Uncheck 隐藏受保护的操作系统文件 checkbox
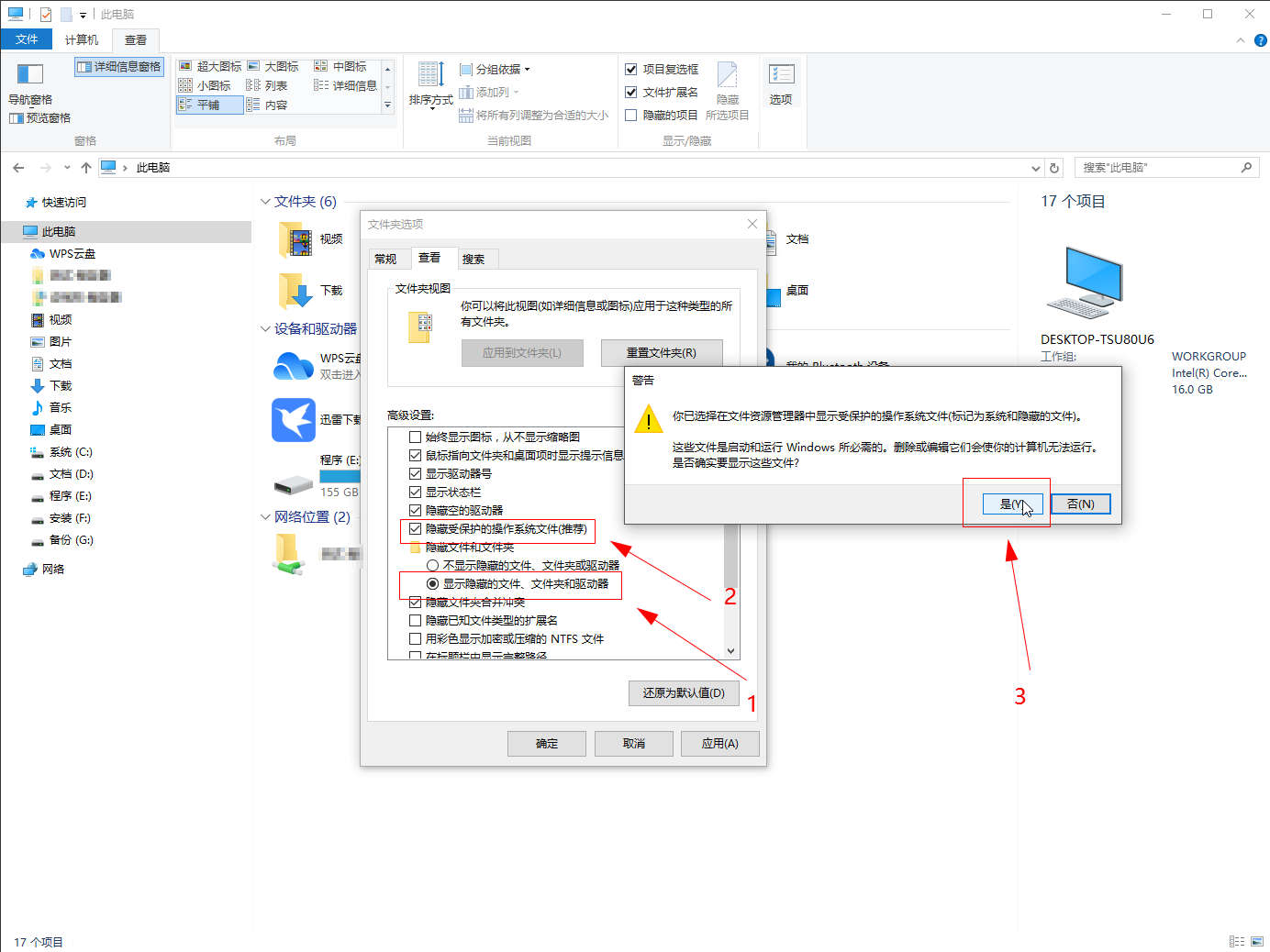The height and width of the screenshot is (952, 1270). click(416, 529)
